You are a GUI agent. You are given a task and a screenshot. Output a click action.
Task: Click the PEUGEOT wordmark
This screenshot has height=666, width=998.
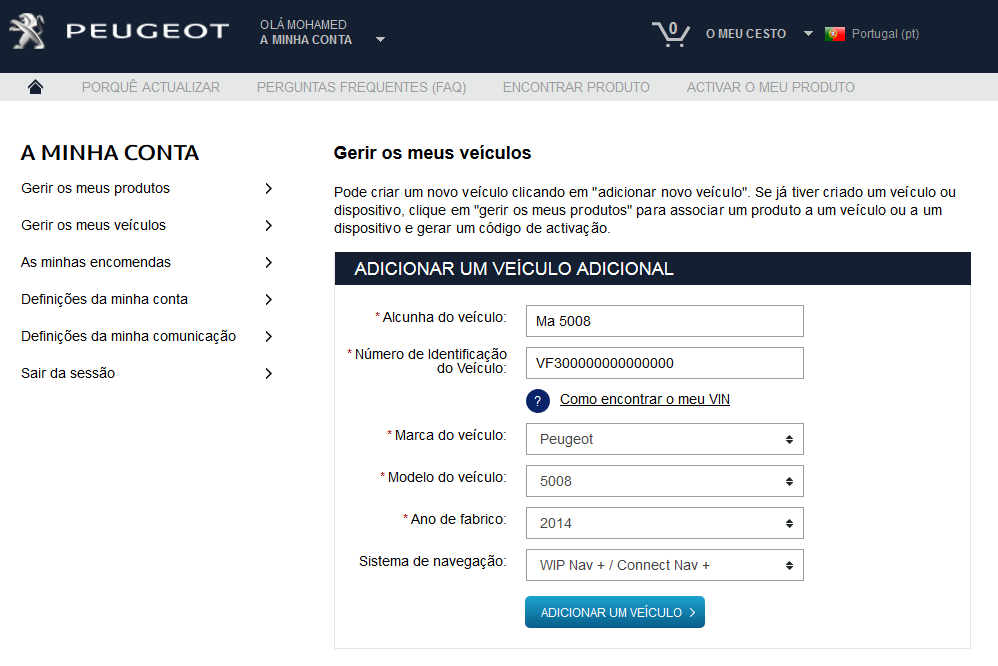(x=148, y=31)
